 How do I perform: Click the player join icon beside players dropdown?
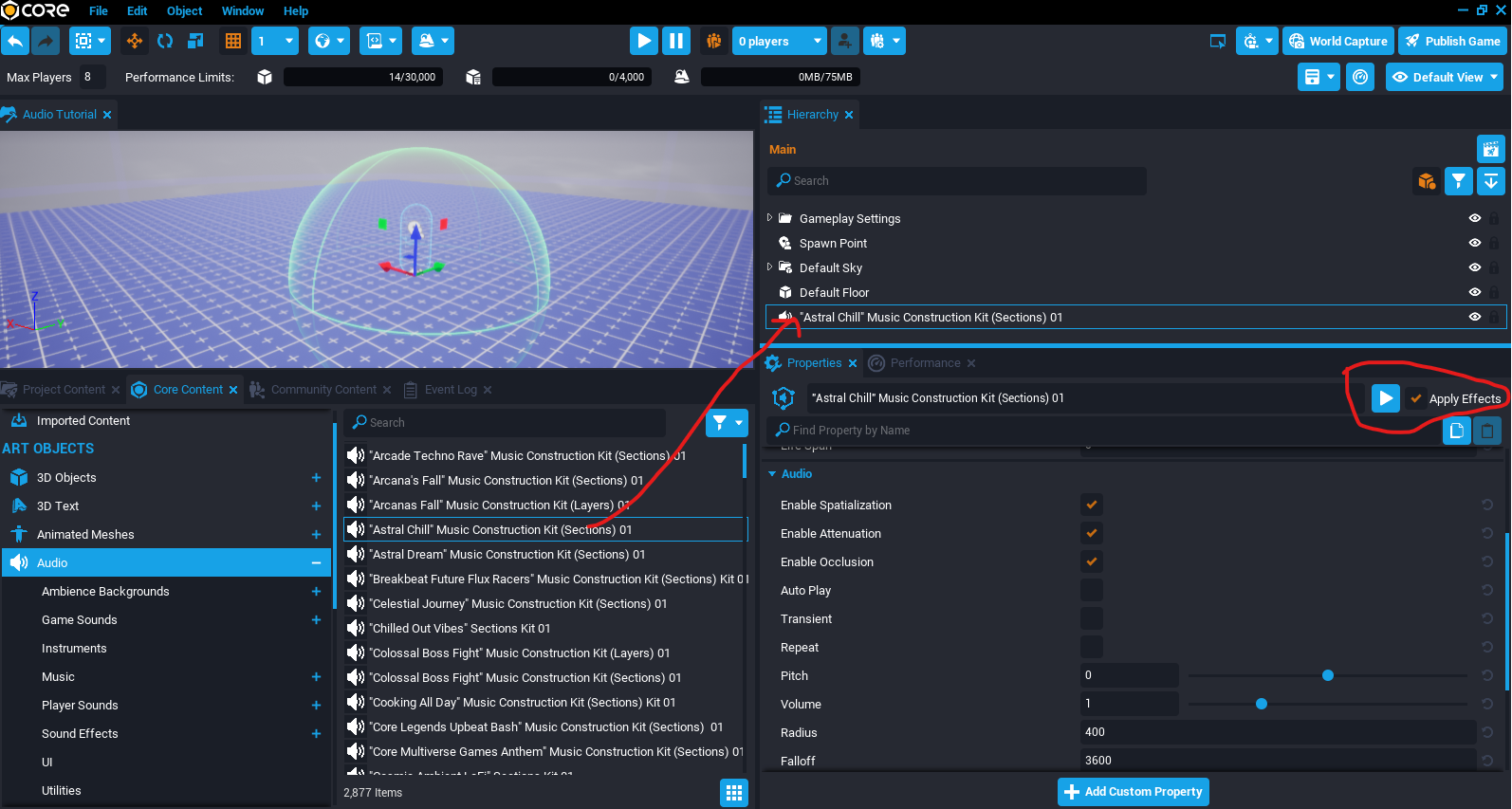pos(844,41)
